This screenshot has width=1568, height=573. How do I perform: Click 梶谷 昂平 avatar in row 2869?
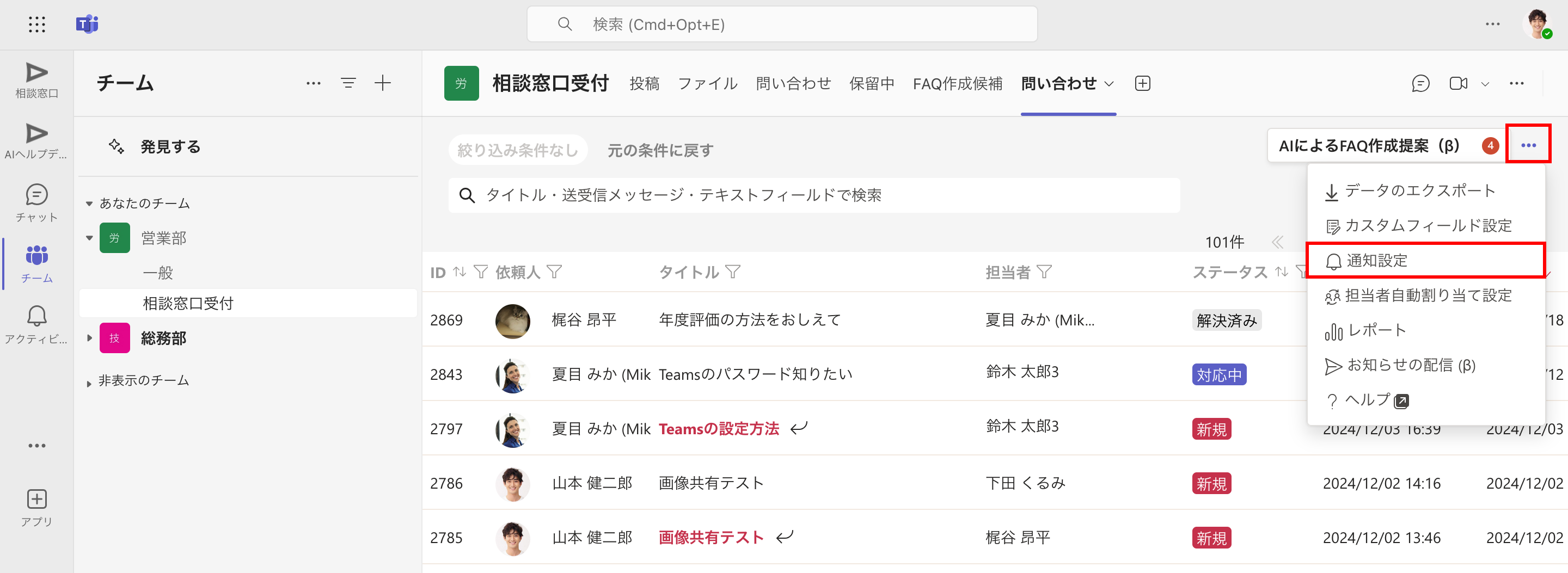pyautogui.click(x=512, y=321)
